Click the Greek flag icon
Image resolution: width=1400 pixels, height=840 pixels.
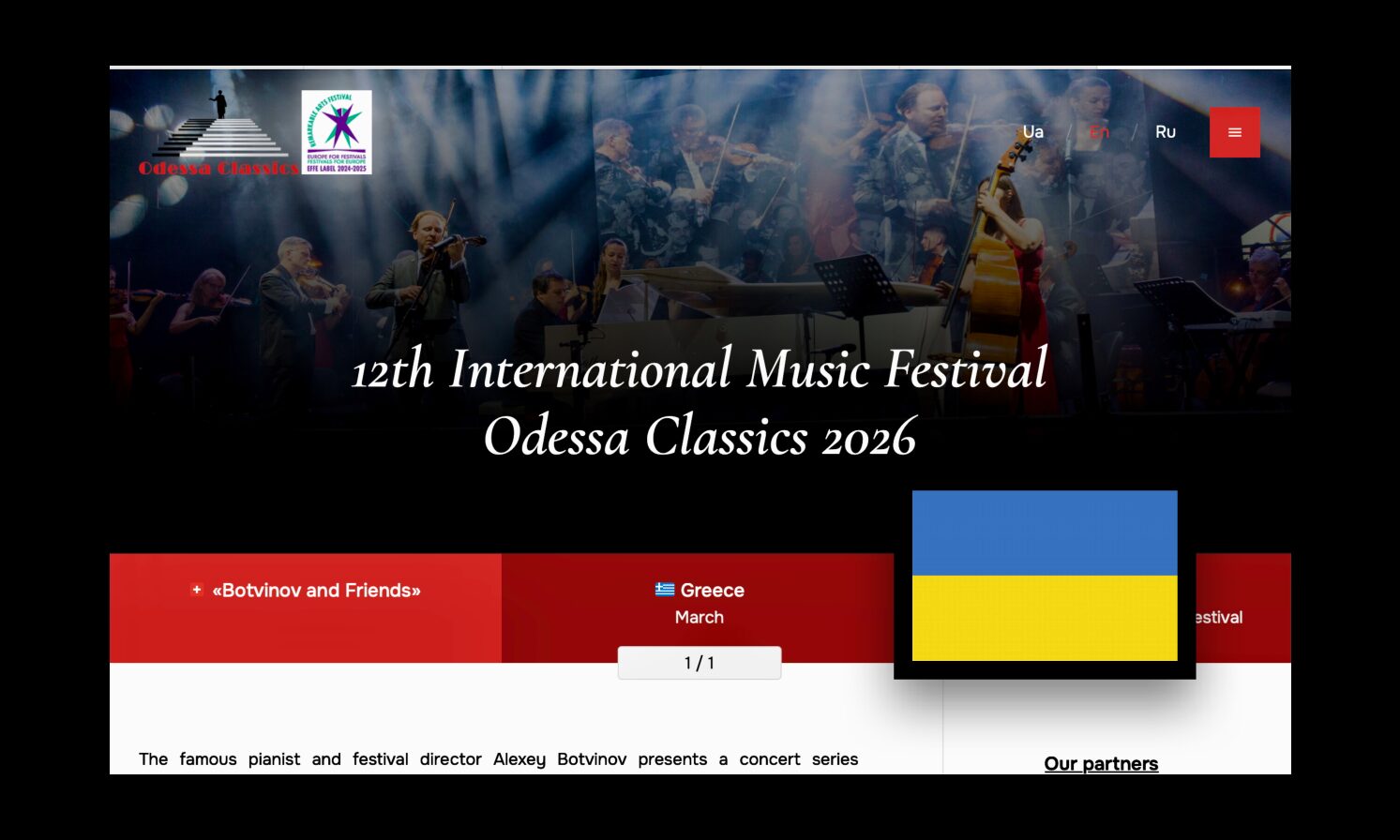[x=665, y=590]
